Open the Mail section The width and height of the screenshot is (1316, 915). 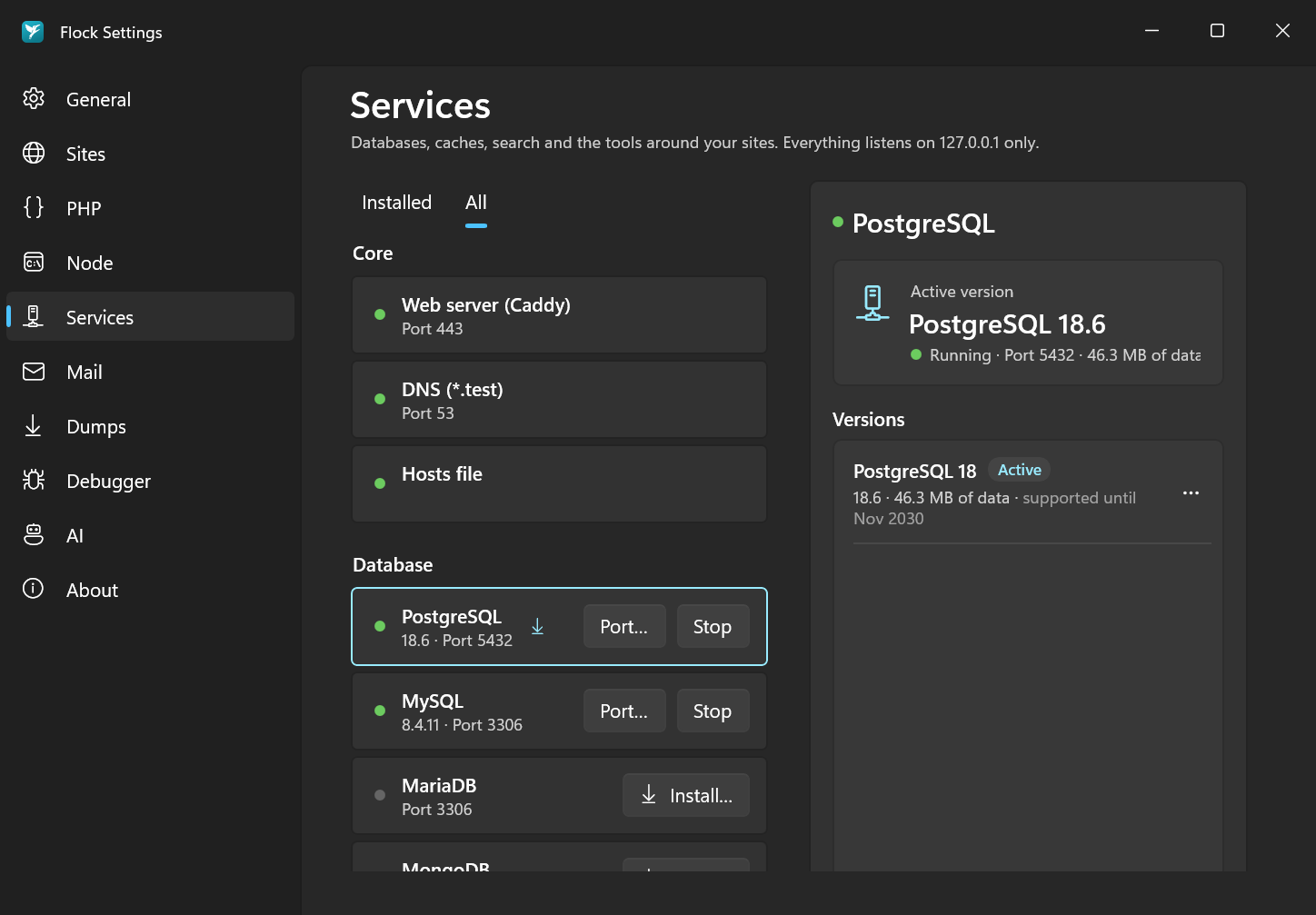tap(150, 372)
